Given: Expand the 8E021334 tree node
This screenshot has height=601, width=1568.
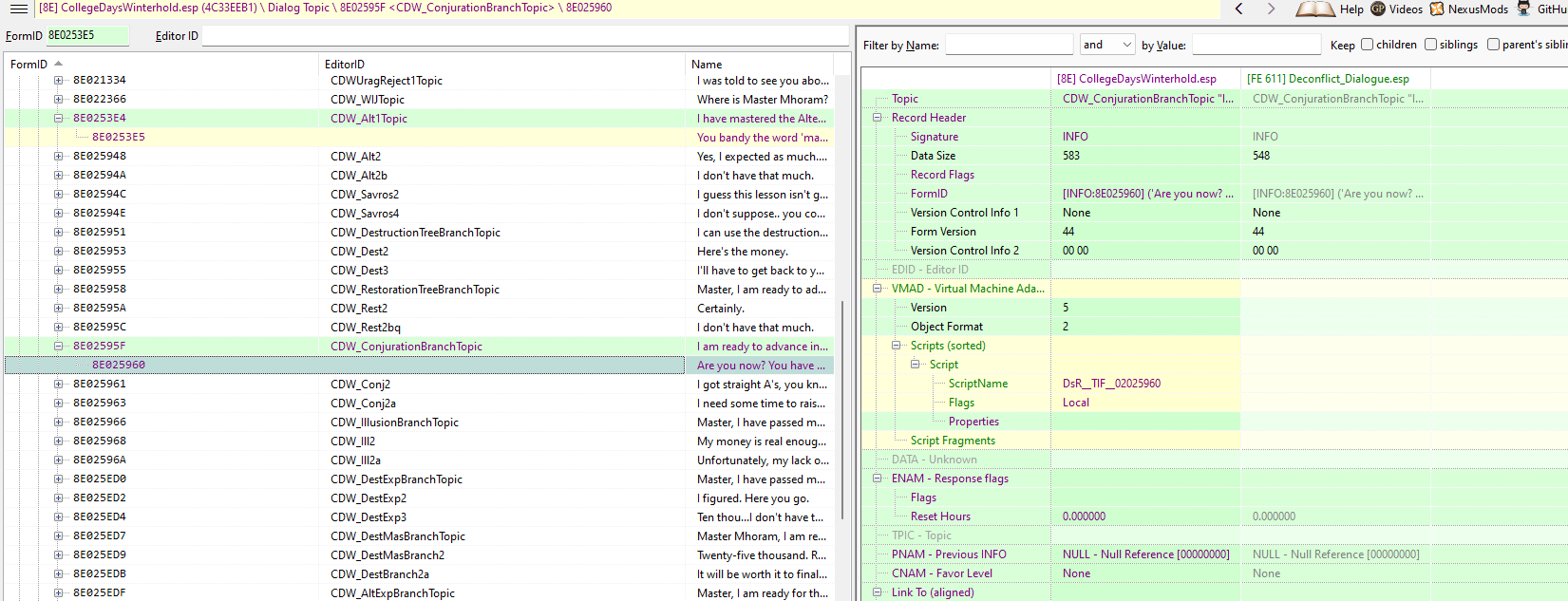Looking at the screenshot, I should (x=58, y=80).
